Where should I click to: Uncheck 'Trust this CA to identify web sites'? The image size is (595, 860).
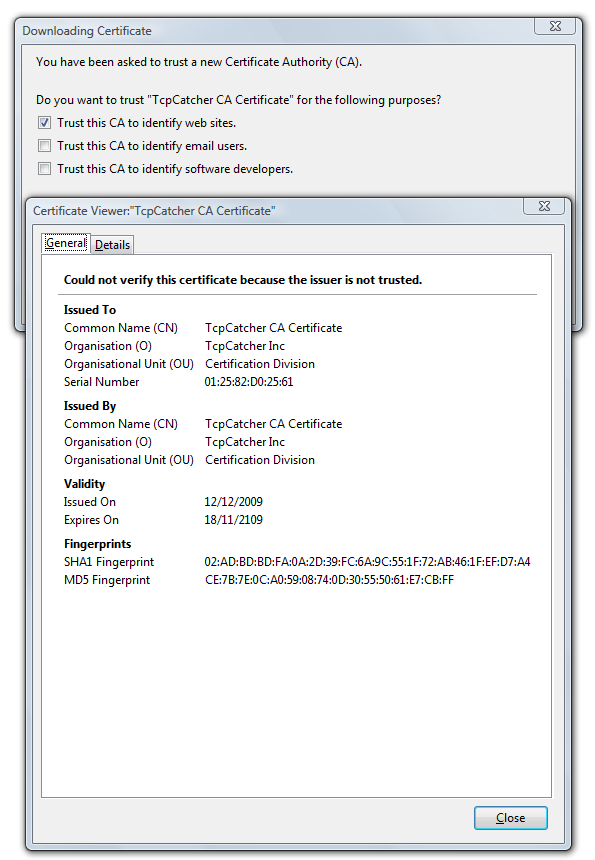tap(44, 123)
